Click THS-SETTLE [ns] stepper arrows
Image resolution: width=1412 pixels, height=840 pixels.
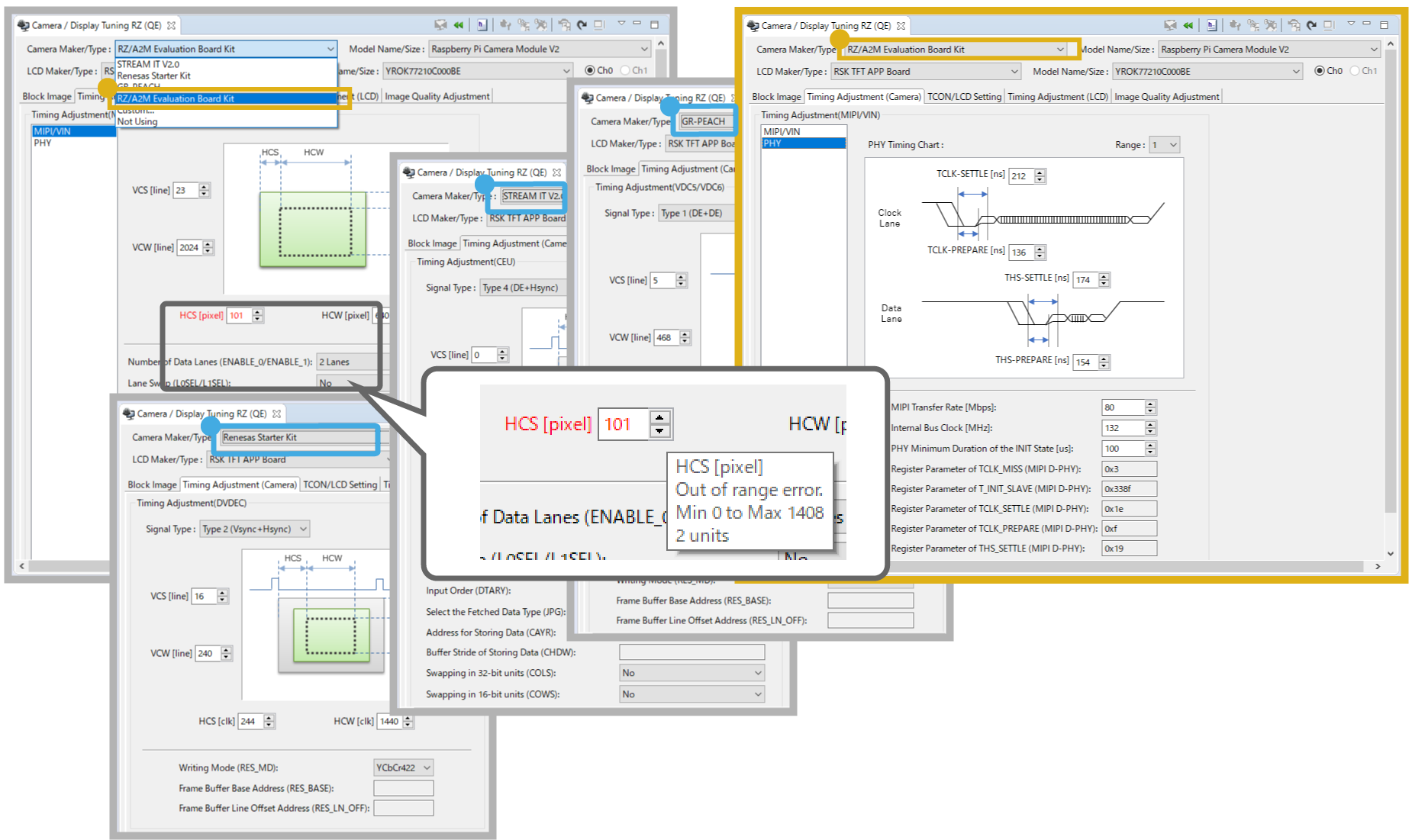1104,280
